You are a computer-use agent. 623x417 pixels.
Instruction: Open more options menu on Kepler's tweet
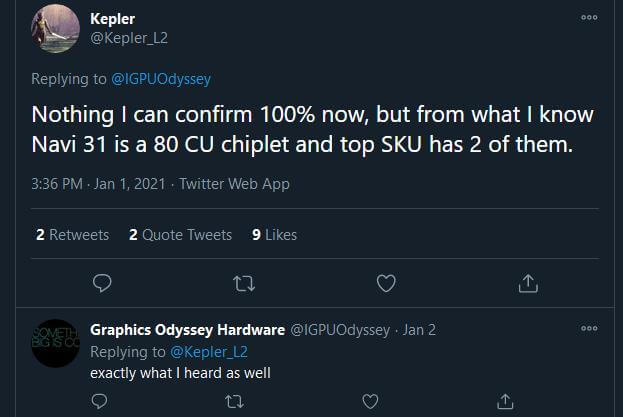coord(589,17)
